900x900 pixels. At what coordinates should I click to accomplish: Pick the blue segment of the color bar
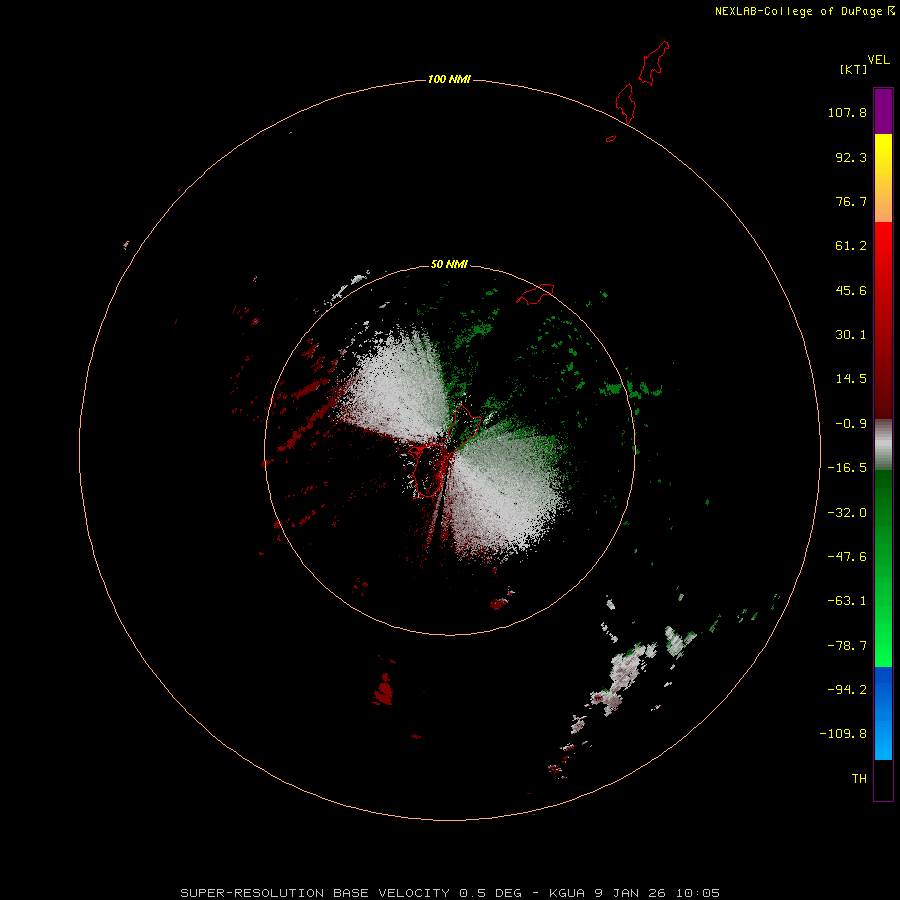point(883,713)
